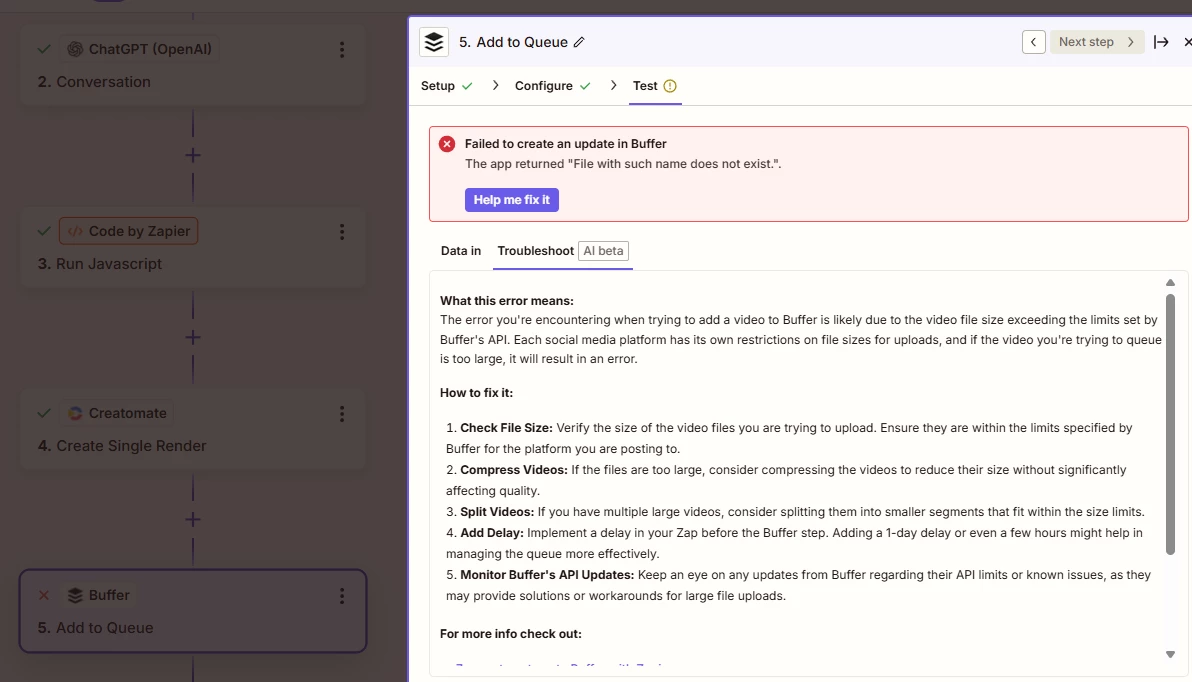Click the 'Check File Size:' item
The image size is (1192, 682).
506,428
